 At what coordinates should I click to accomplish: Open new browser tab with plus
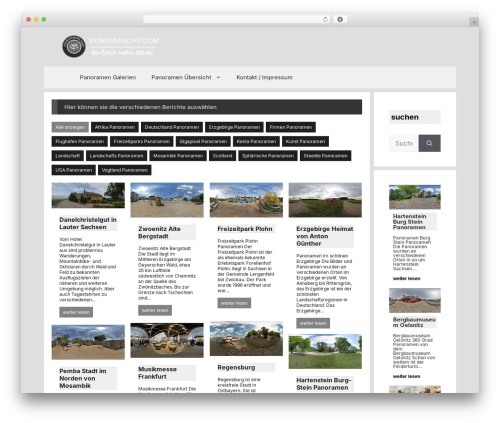pyautogui.click(x=474, y=22)
